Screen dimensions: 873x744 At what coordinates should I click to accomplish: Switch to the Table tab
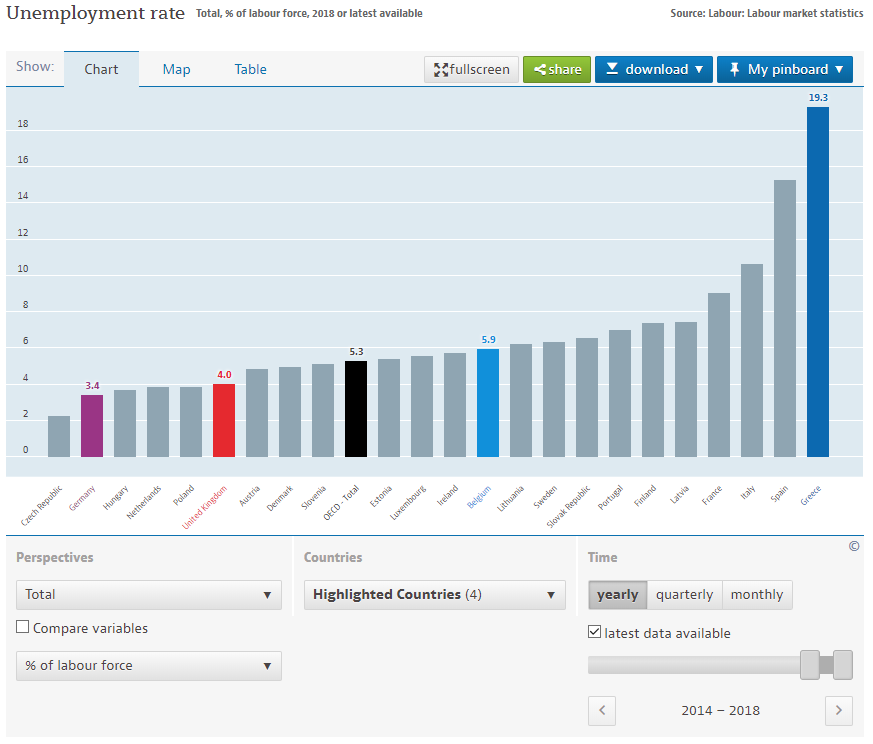coord(250,69)
